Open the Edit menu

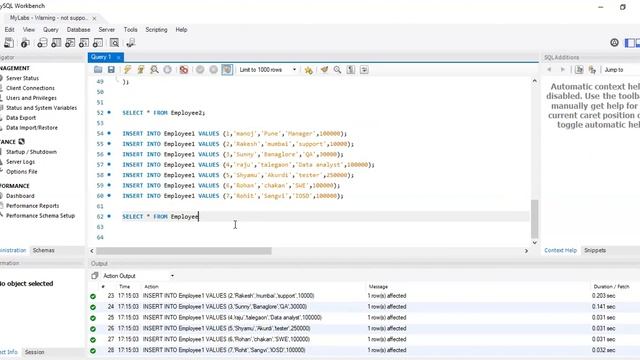click(9, 30)
